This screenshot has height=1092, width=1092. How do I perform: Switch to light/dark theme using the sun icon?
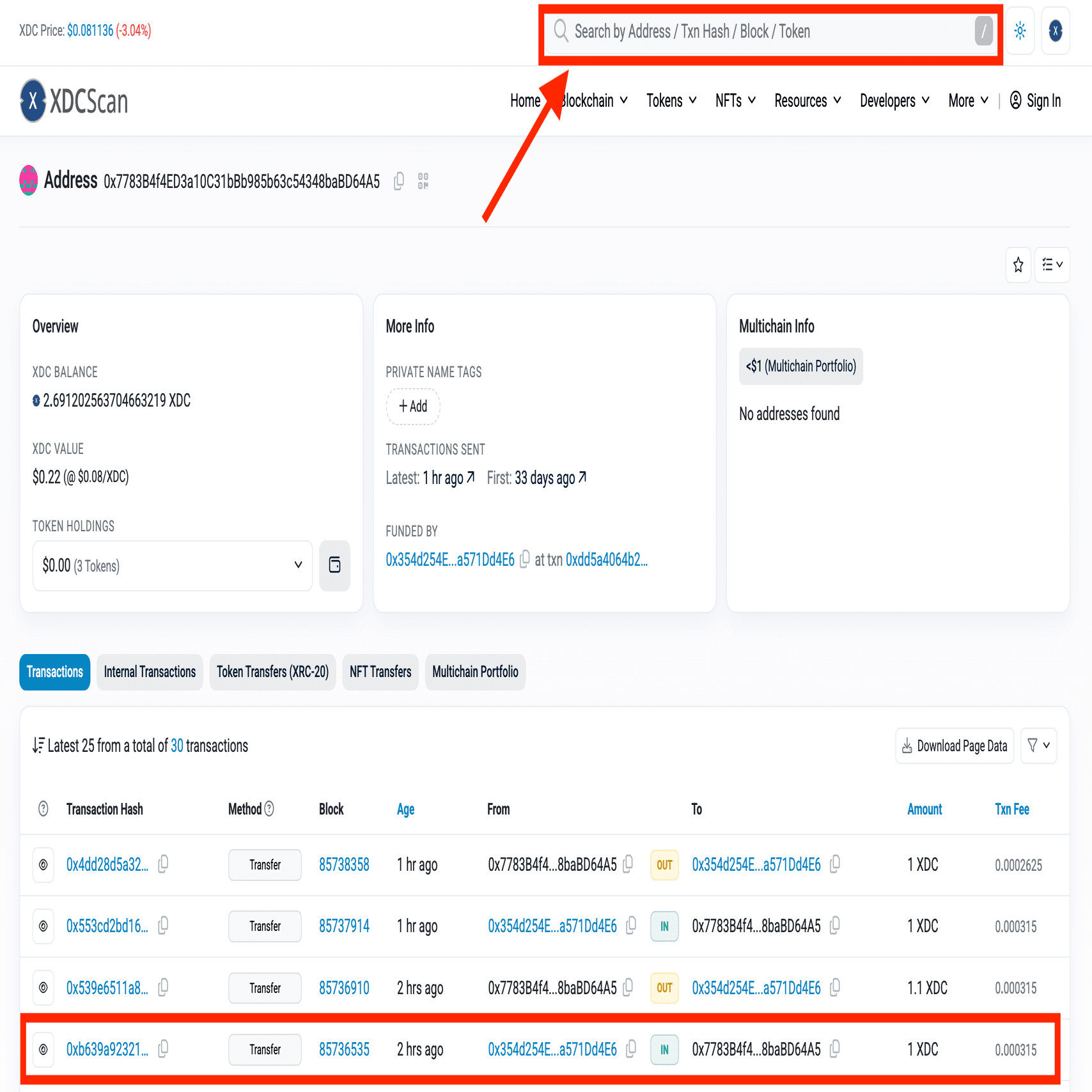tap(1020, 31)
